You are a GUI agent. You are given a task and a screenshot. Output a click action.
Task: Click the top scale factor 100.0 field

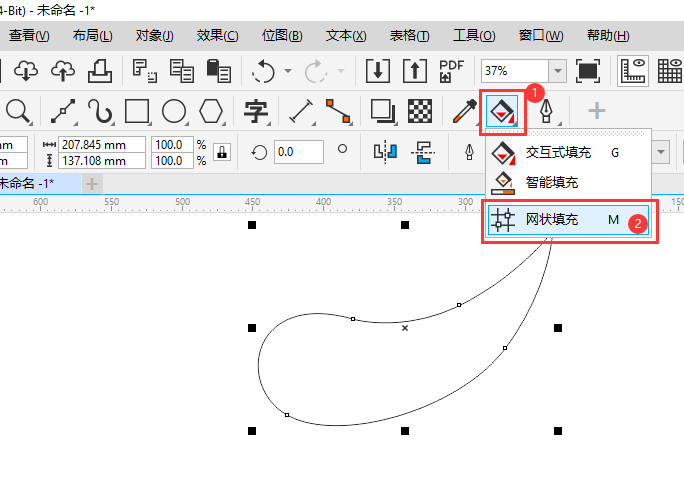click(172, 144)
